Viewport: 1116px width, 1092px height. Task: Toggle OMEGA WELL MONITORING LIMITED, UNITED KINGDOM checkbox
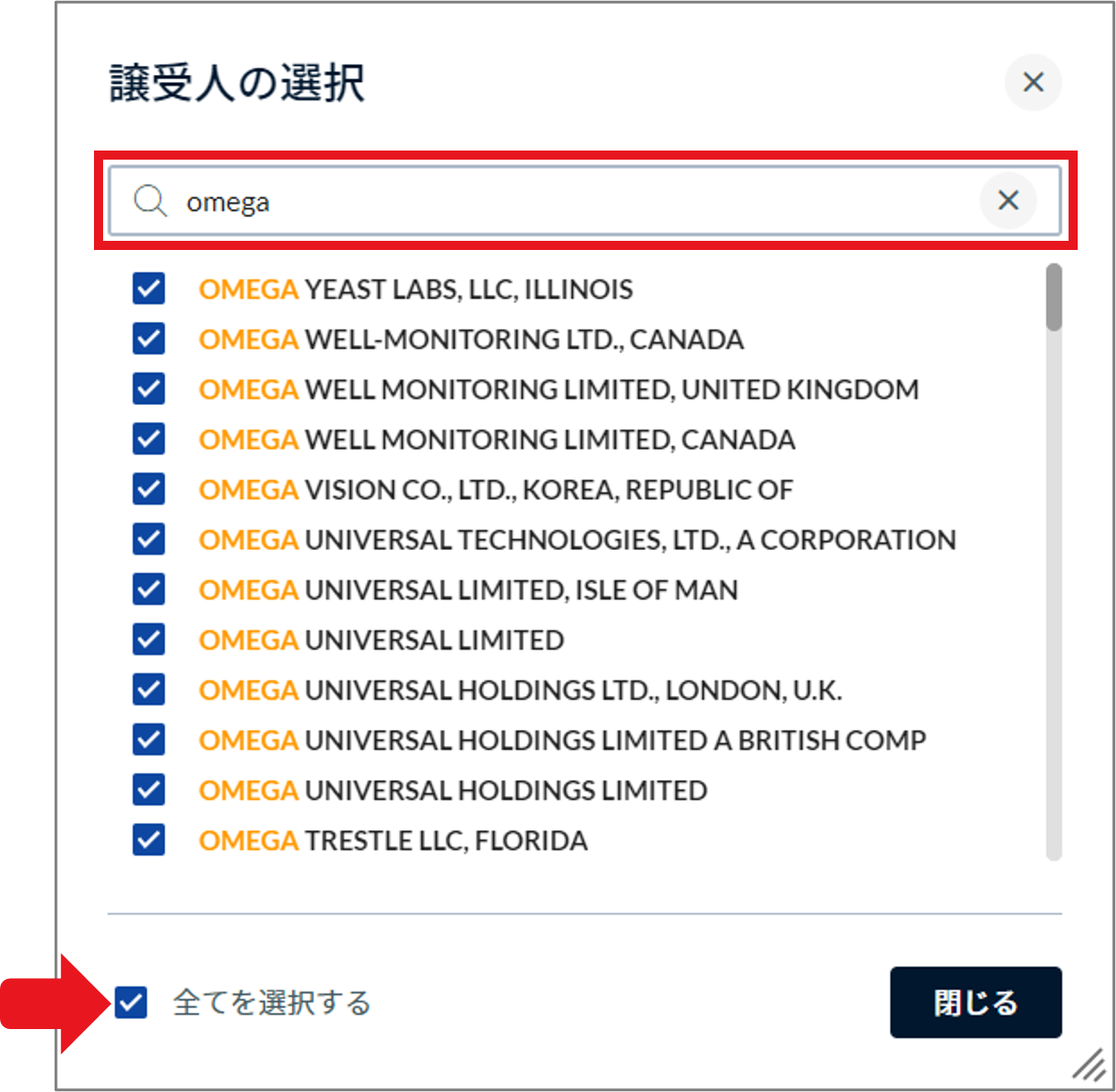click(x=149, y=389)
